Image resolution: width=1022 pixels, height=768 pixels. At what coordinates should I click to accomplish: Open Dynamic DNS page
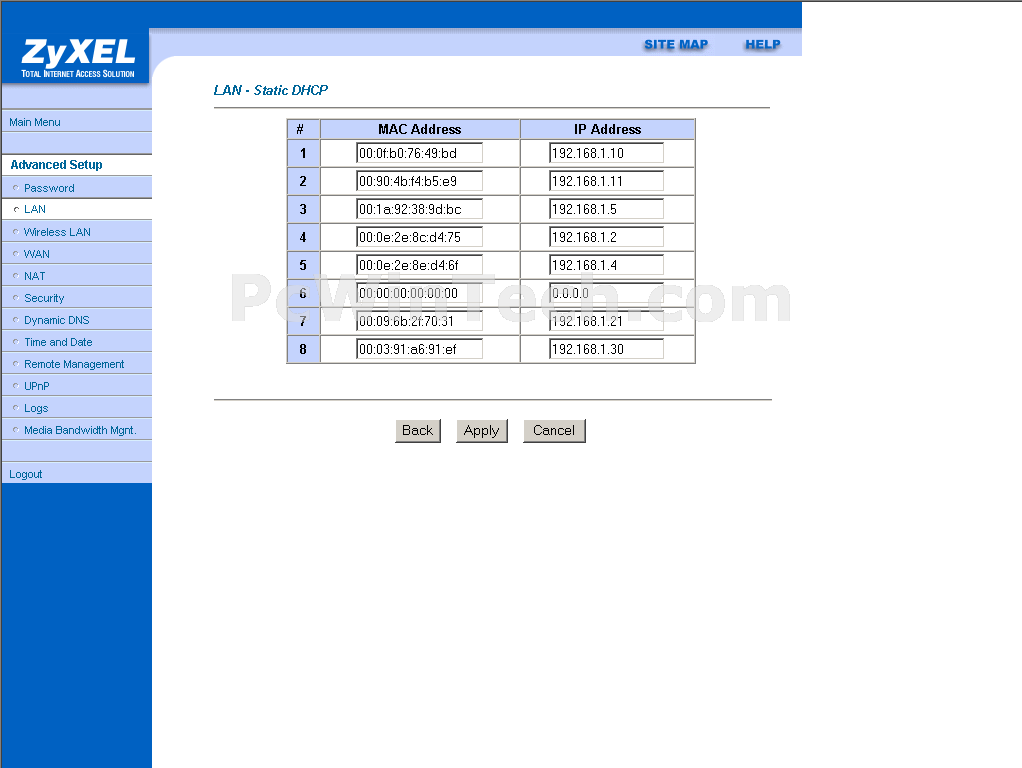coord(57,320)
